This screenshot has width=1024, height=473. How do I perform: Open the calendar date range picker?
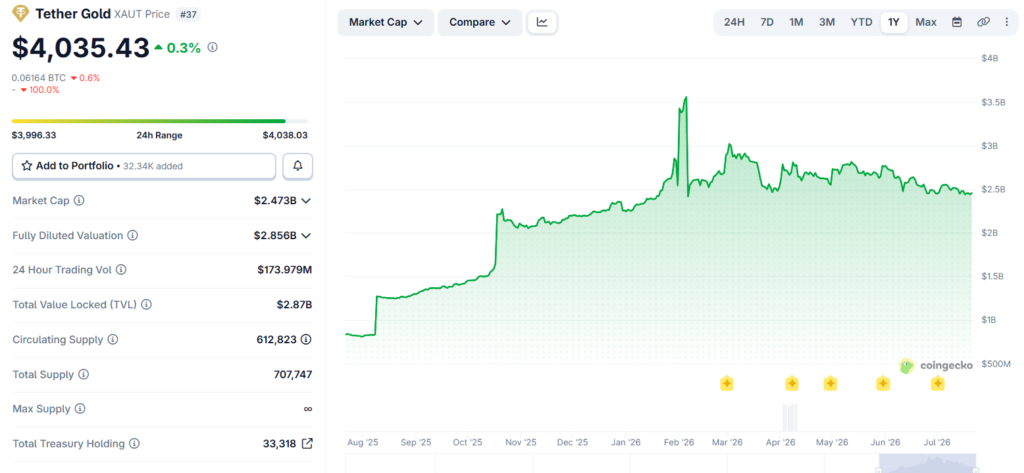coord(957,22)
